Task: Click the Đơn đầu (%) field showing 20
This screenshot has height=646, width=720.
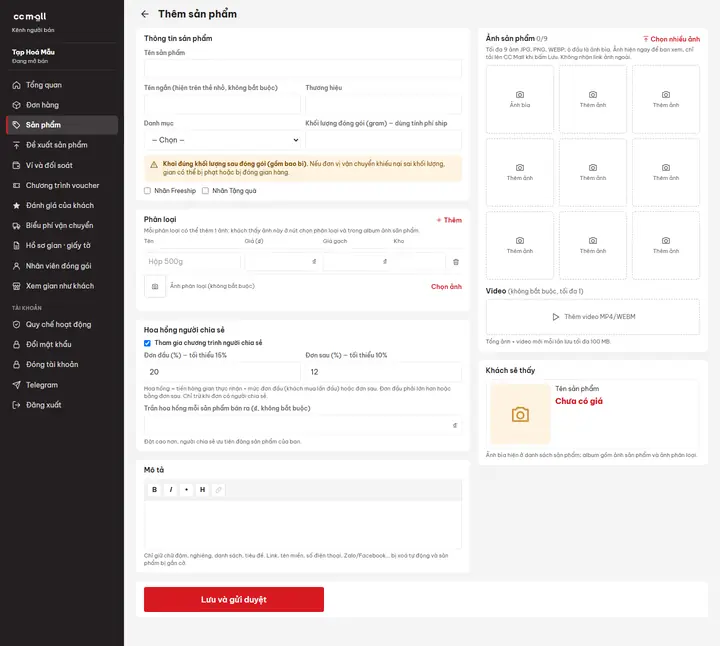Action: click(222, 372)
